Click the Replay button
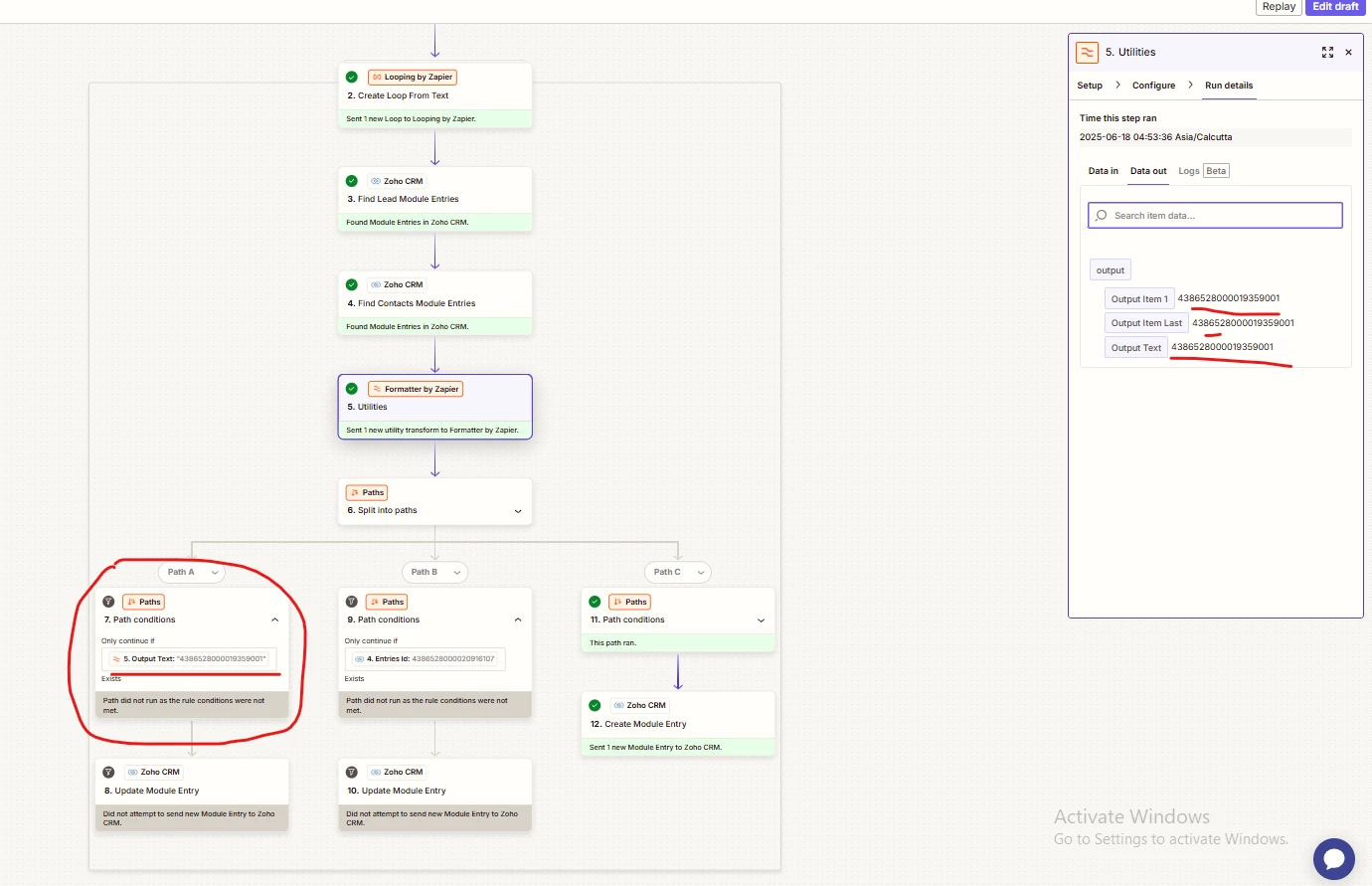 coord(1279,6)
